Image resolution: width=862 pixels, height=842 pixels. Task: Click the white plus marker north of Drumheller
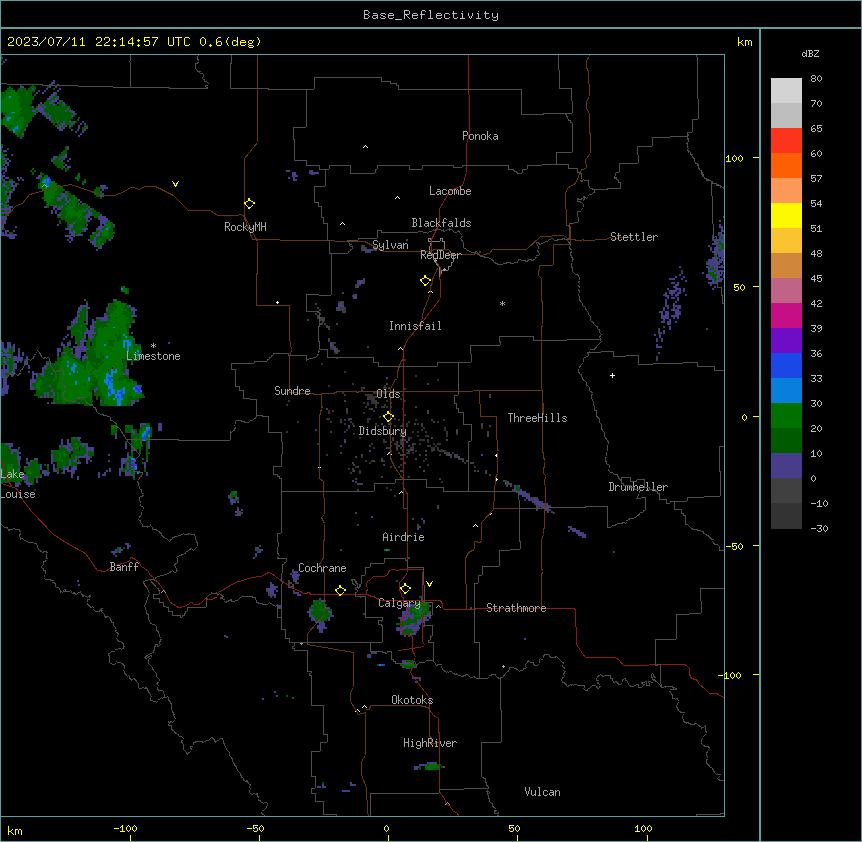(x=612, y=375)
